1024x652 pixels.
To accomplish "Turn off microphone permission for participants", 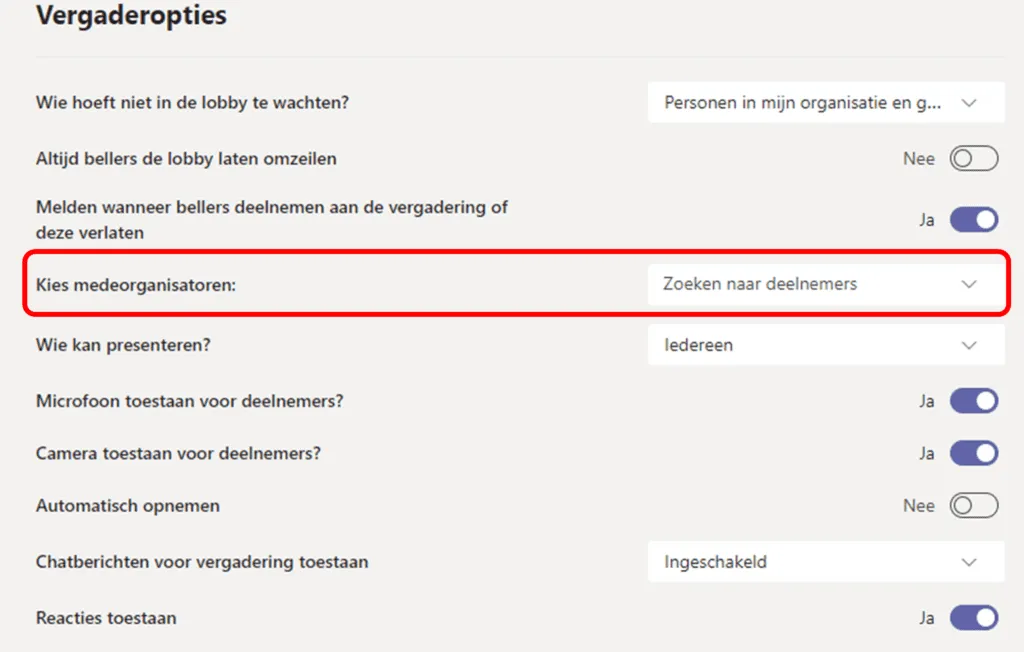I will coord(974,400).
